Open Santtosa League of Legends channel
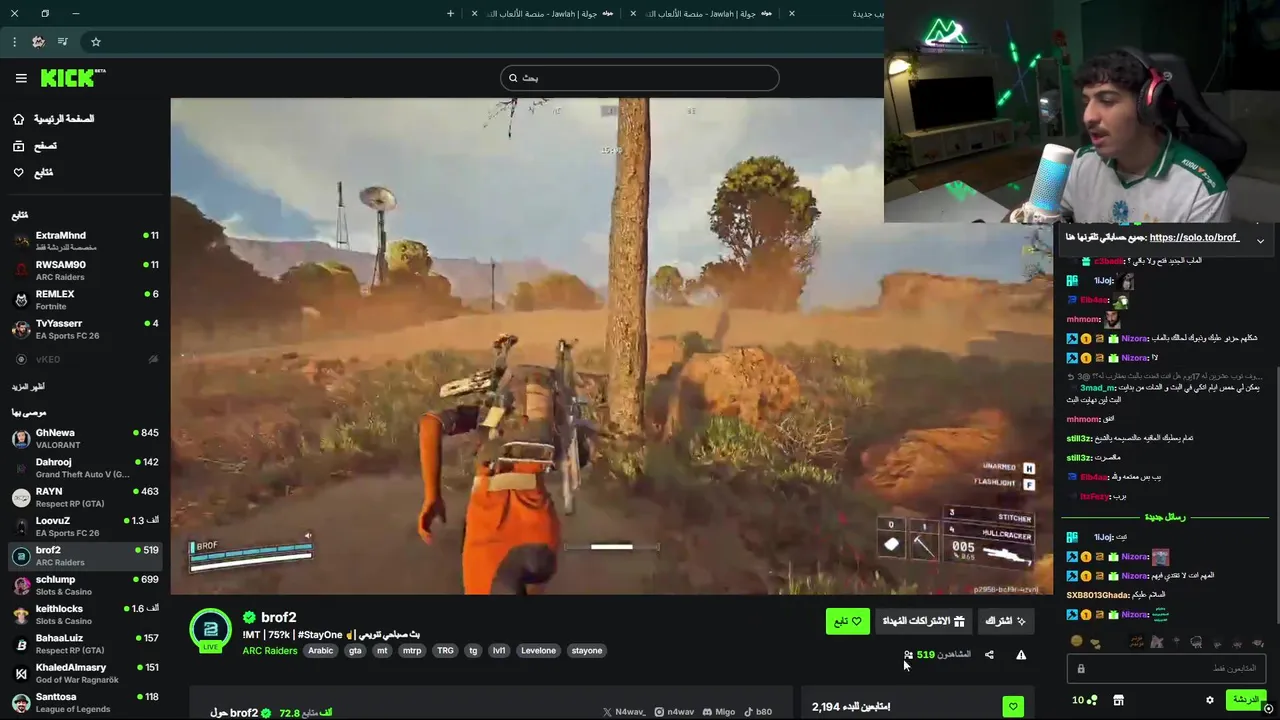This screenshot has width=1280, height=720. [85, 702]
